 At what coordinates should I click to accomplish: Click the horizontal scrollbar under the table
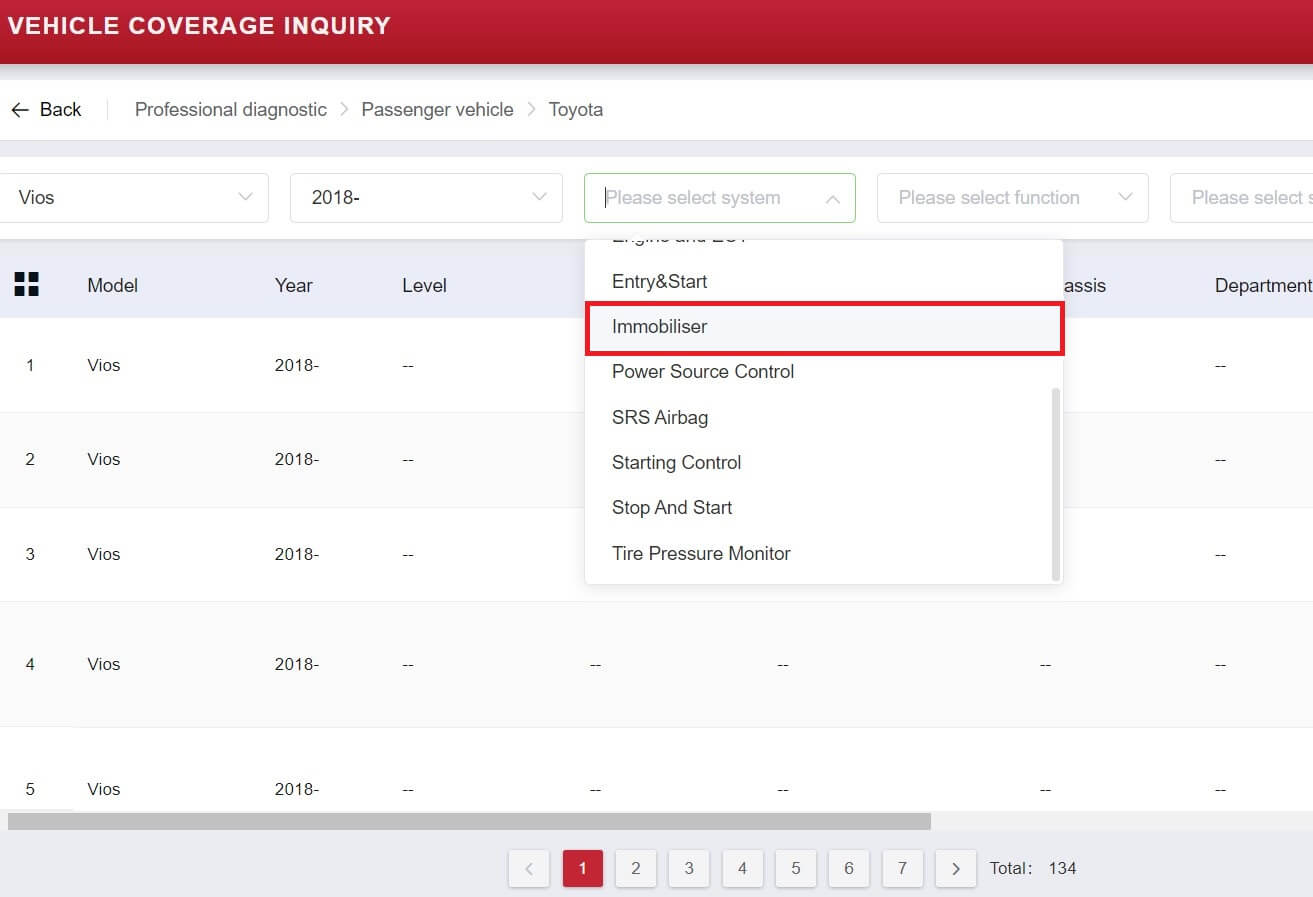point(470,821)
